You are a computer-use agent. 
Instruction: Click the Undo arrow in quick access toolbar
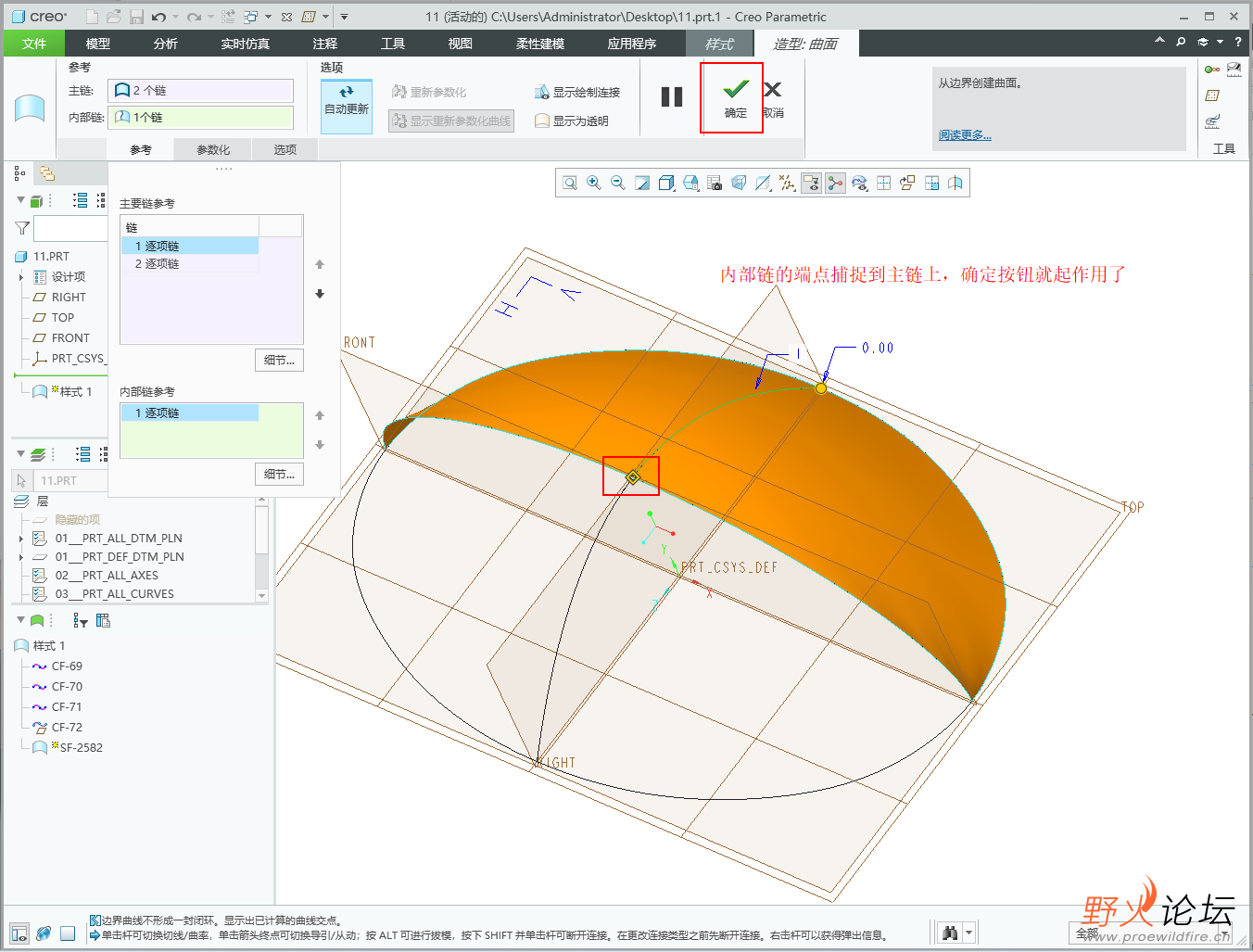tap(158, 17)
